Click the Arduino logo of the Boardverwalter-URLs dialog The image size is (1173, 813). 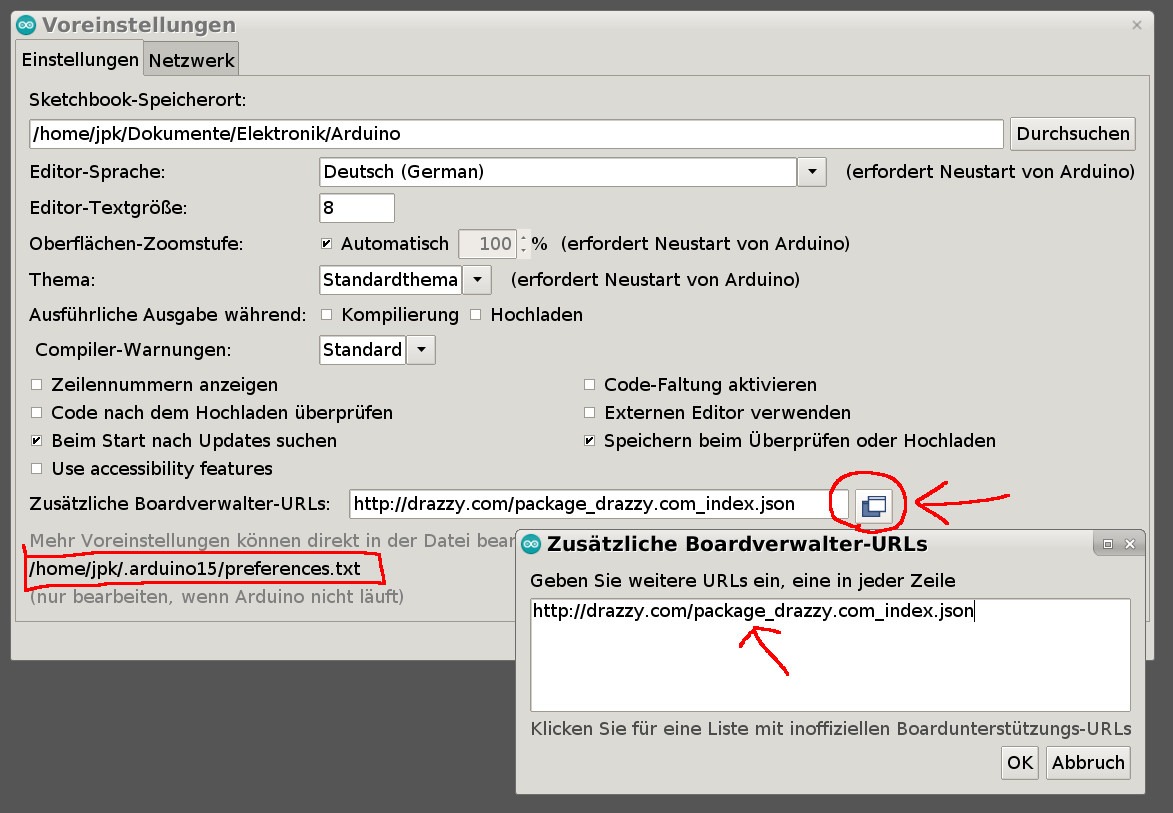click(531, 544)
